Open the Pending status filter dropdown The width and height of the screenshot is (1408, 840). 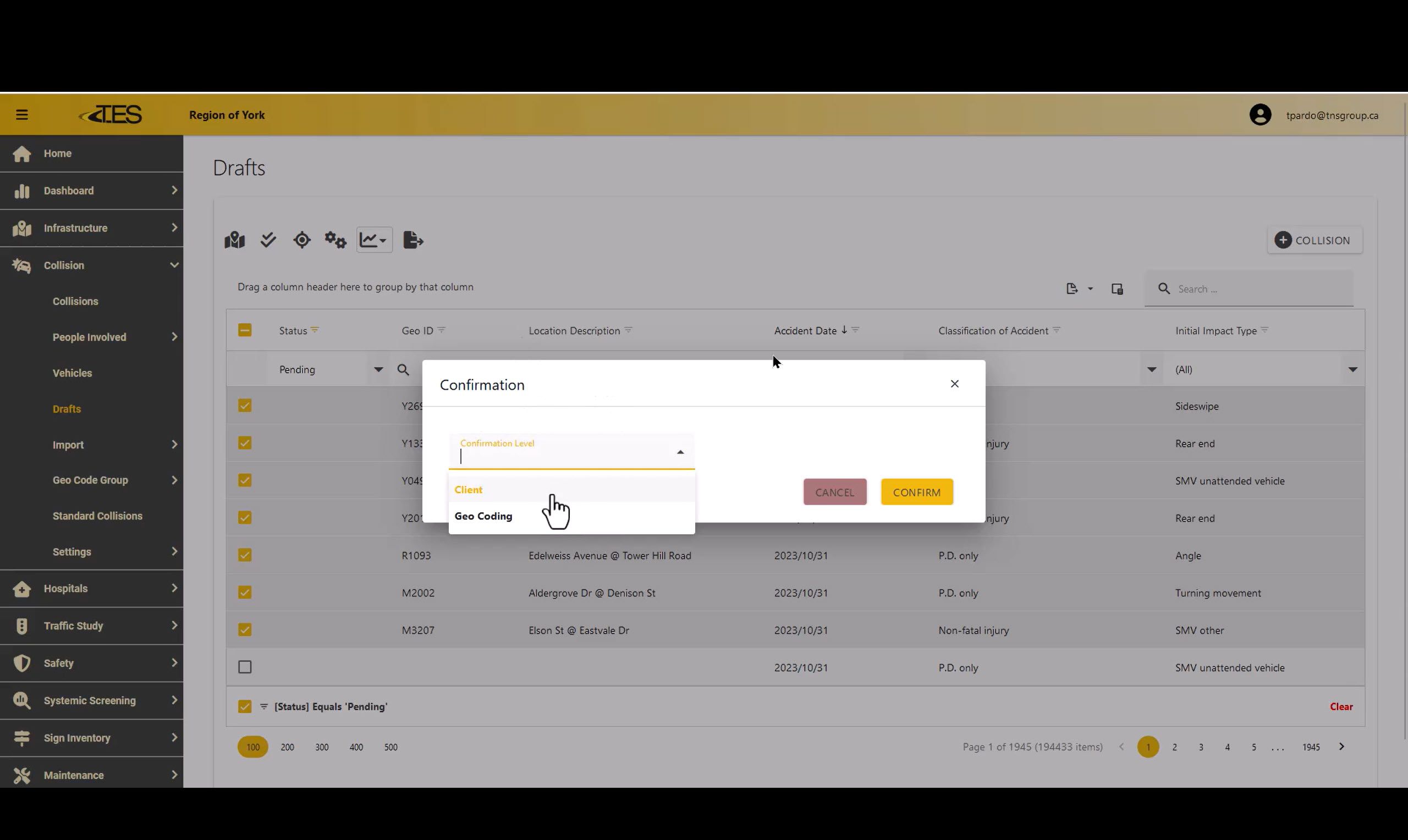coord(378,369)
